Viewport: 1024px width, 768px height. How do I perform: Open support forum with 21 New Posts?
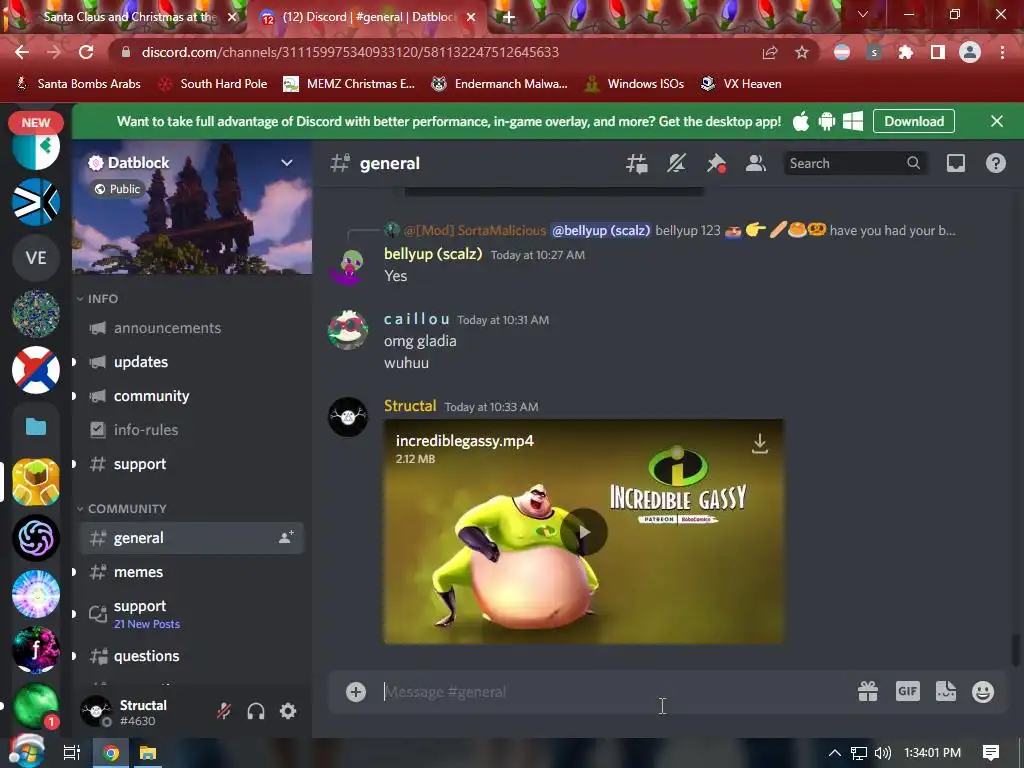tap(192, 614)
